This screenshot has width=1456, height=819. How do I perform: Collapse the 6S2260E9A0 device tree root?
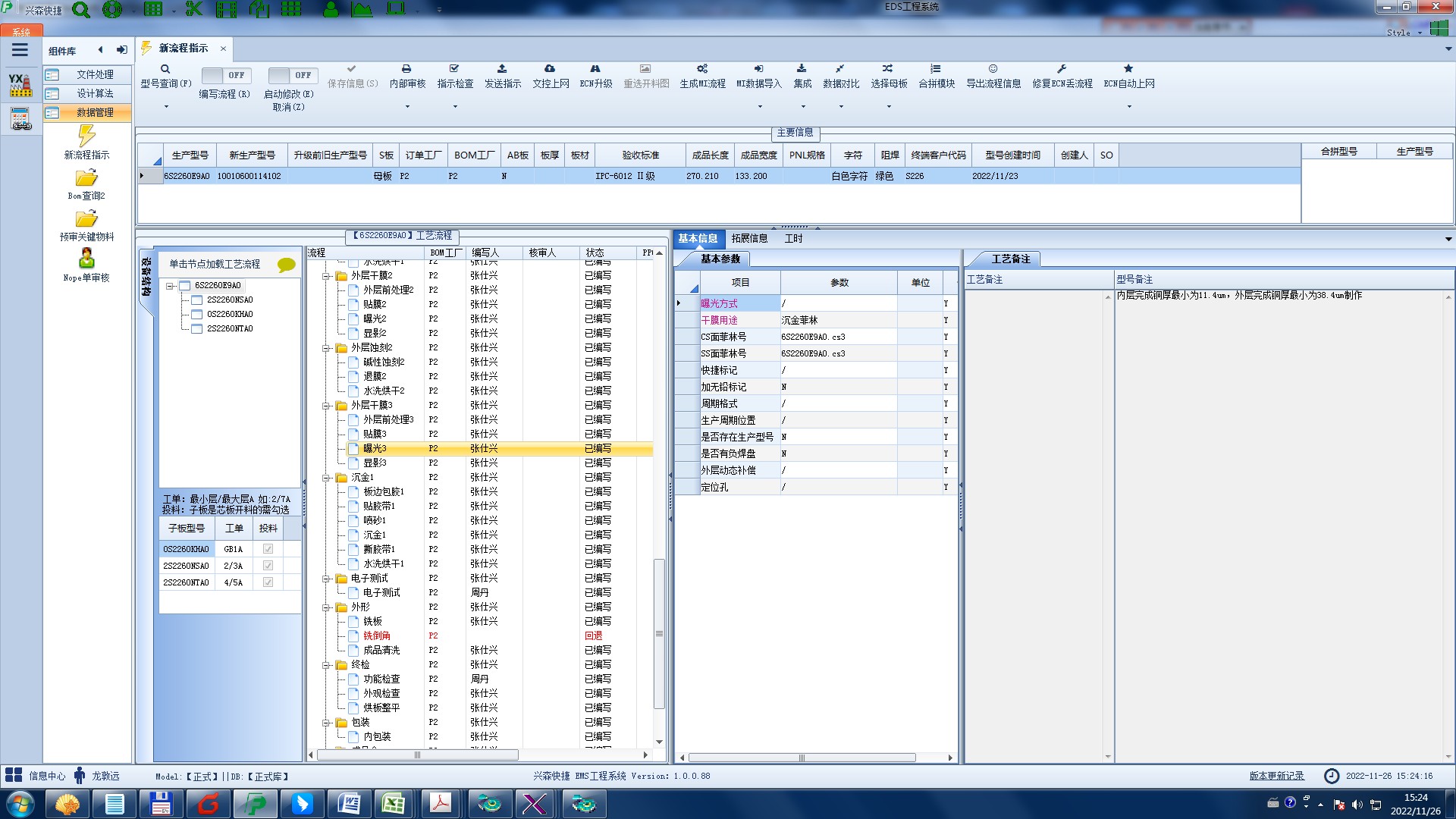pyautogui.click(x=170, y=286)
